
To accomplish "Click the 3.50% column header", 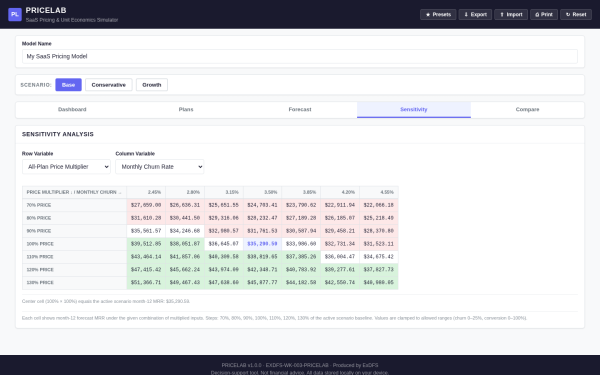I will tap(262, 192).
